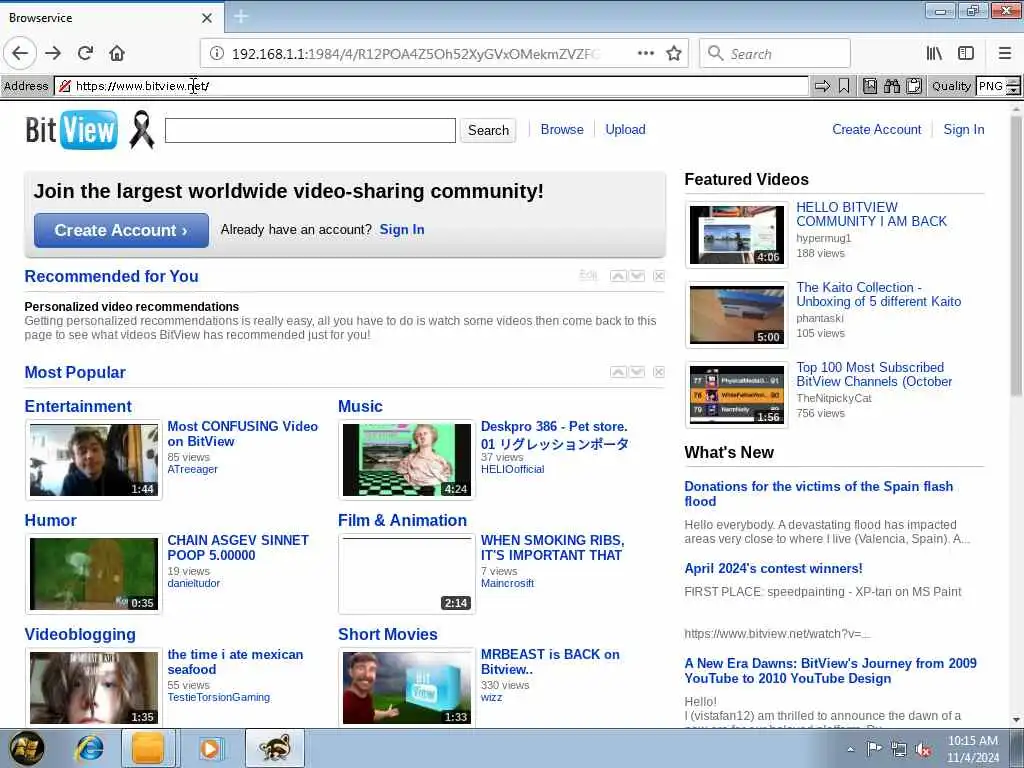Go back using the Firefox back arrow

point(20,53)
